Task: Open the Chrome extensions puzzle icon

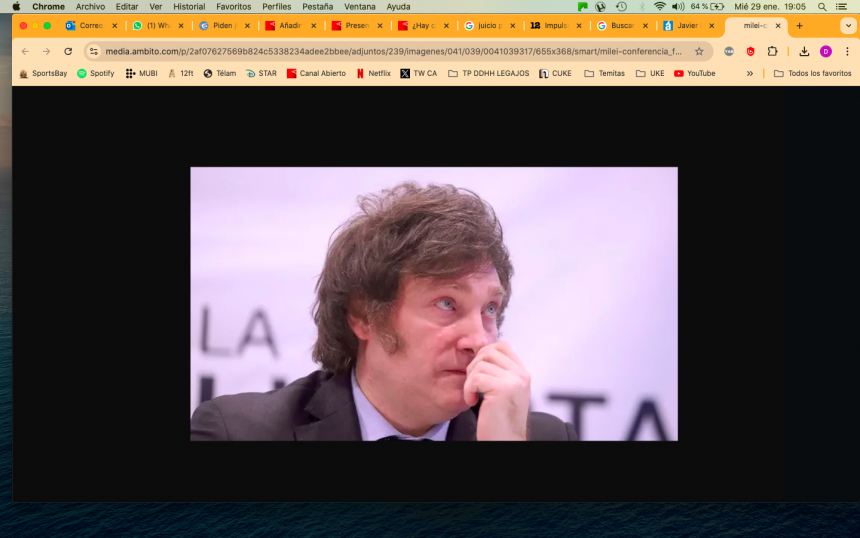Action: (772, 51)
